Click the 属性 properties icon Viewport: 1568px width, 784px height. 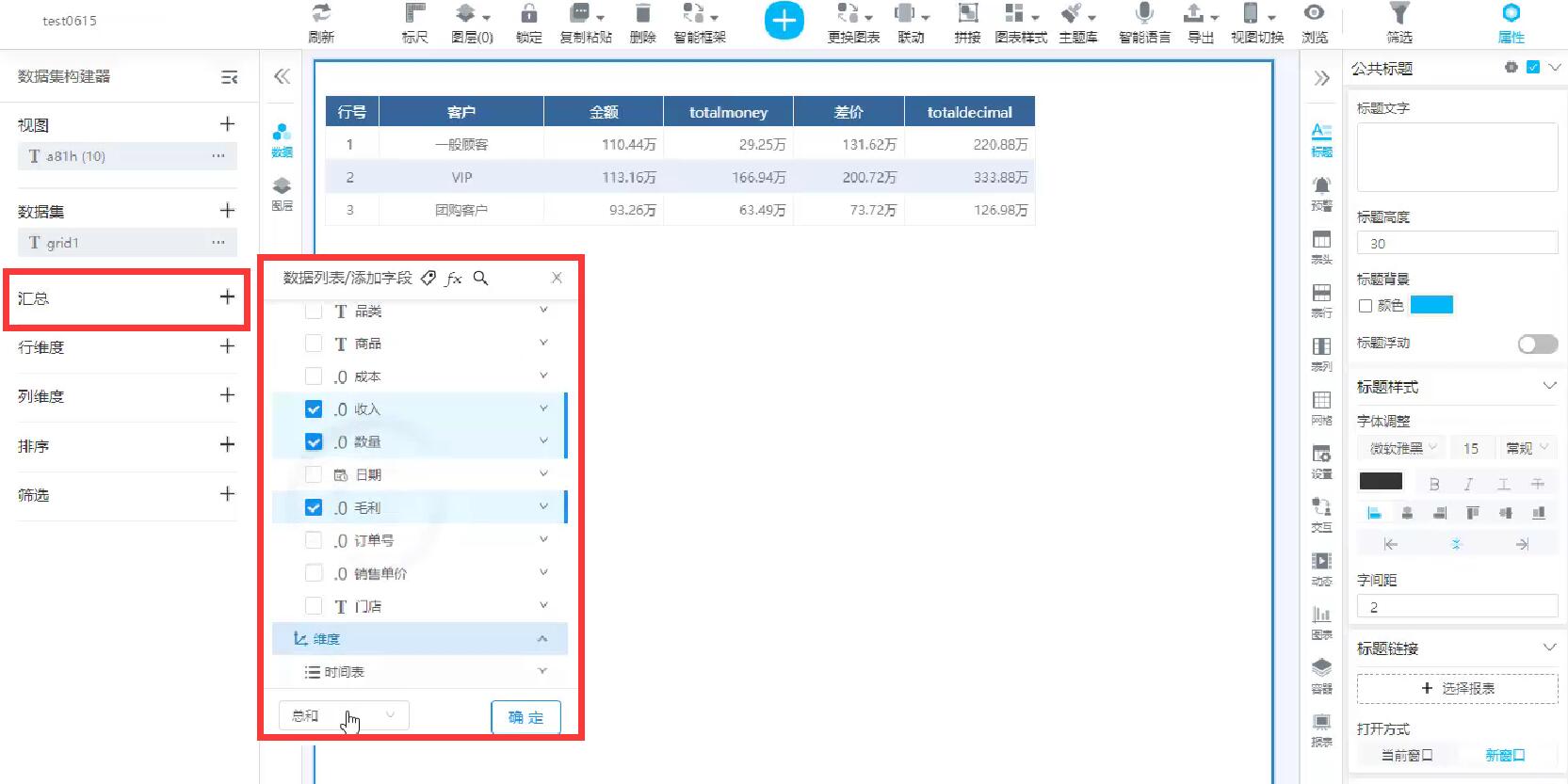tap(1511, 12)
